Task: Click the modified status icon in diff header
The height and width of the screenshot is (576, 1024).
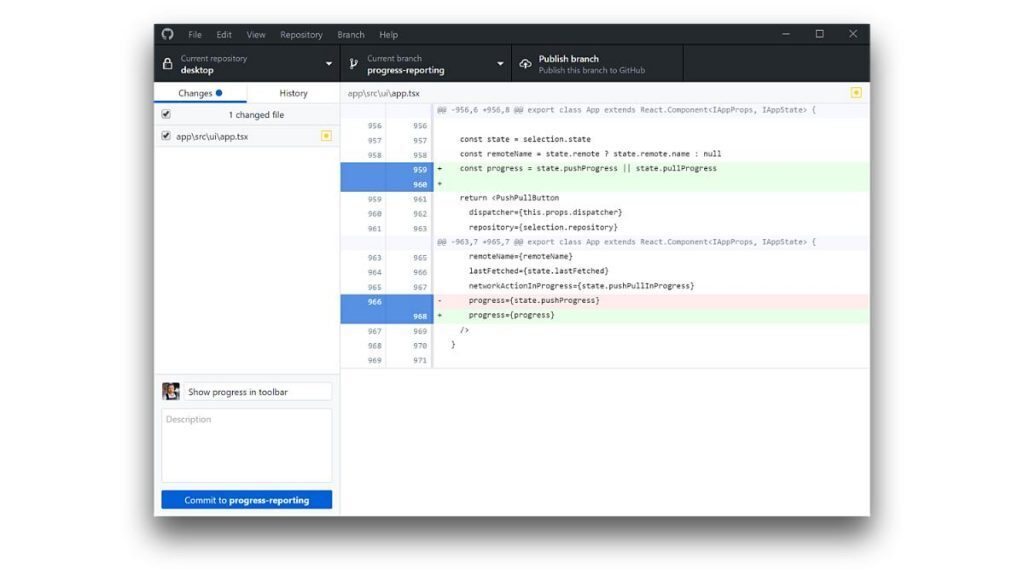Action: [x=857, y=92]
